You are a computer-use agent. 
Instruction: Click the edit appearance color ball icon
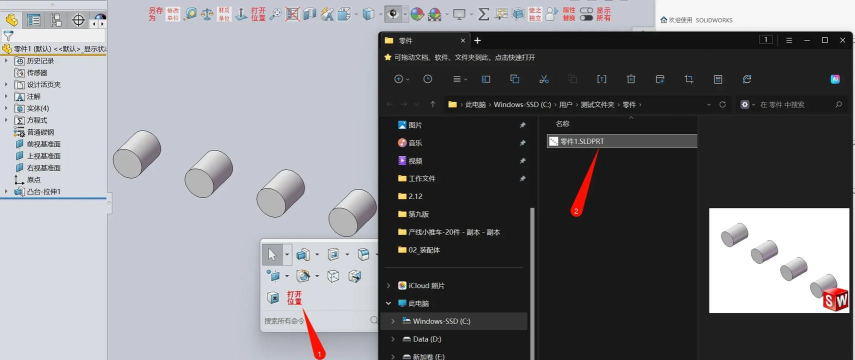coord(417,14)
